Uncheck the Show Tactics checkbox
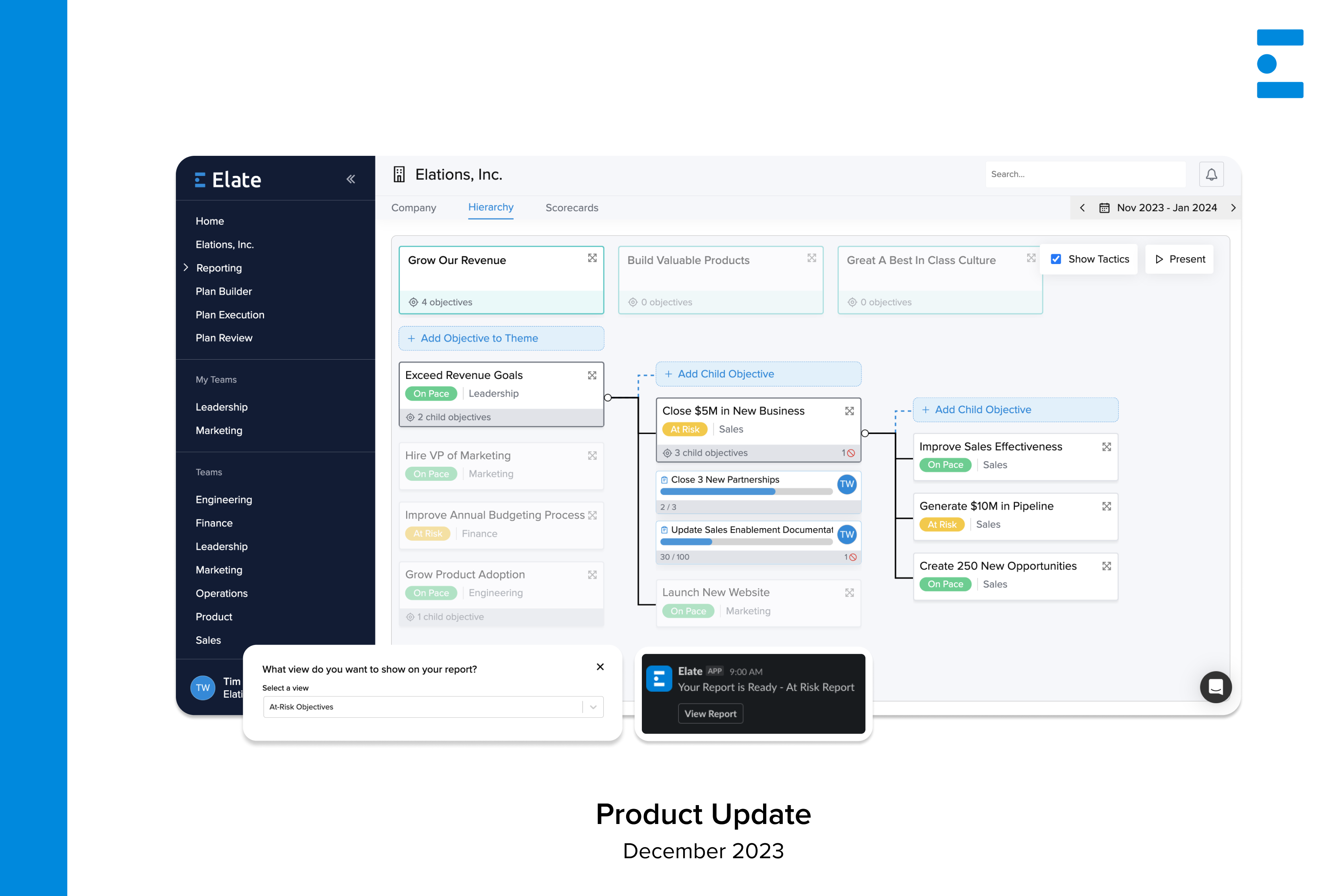Image resolution: width=1340 pixels, height=896 pixels. 1055,259
